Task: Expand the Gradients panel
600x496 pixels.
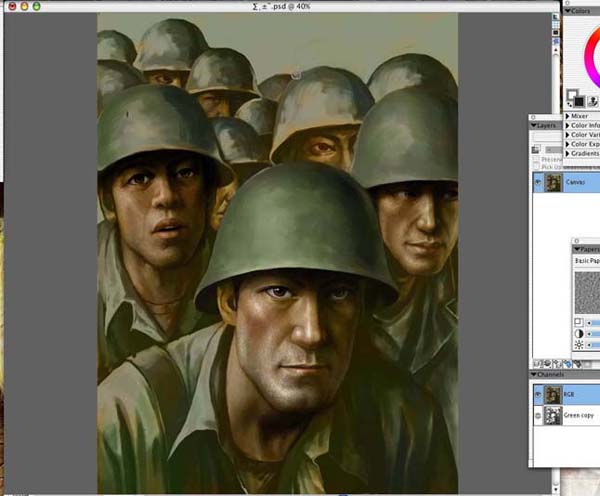Action: (568, 153)
